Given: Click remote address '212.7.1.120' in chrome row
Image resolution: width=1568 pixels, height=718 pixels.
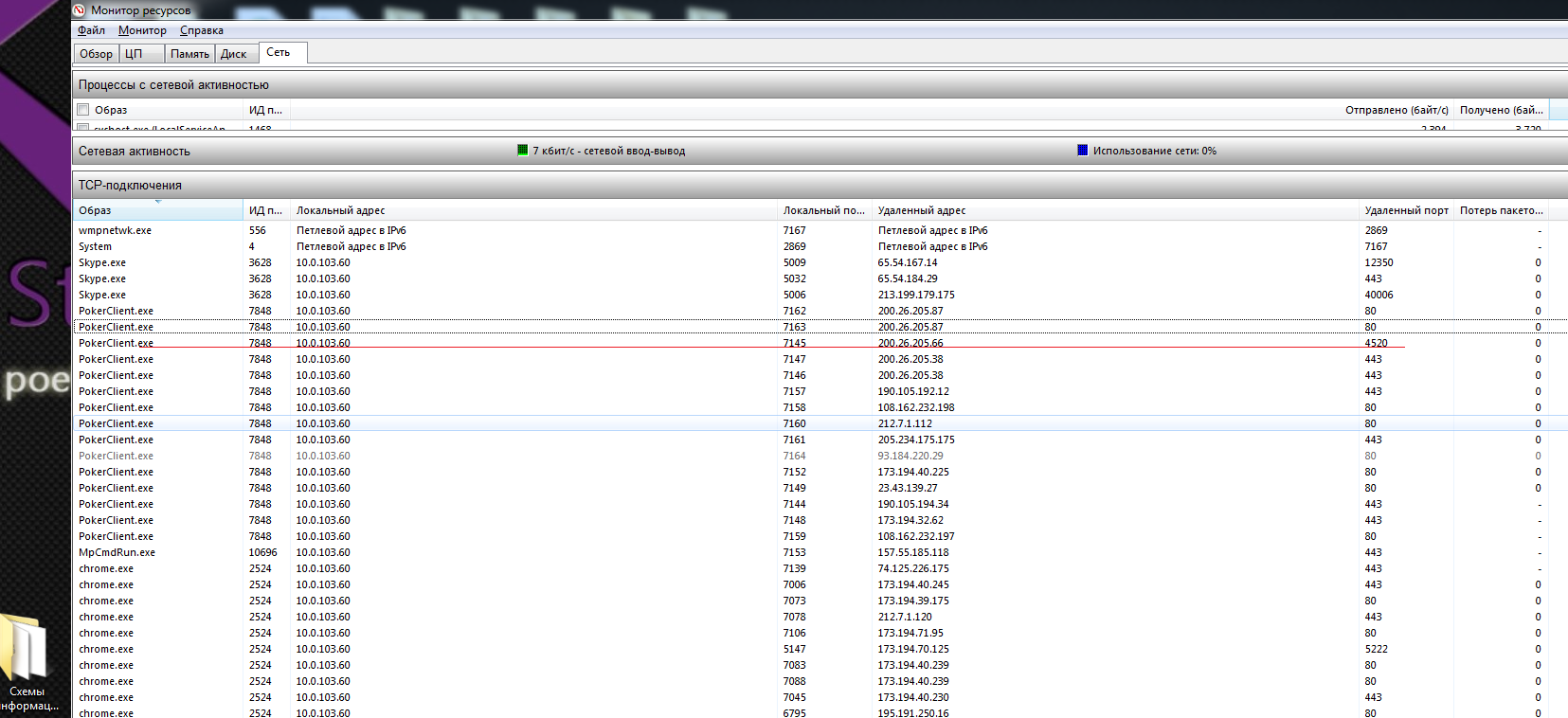Looking at the screenshot, I should pos(905,617).
